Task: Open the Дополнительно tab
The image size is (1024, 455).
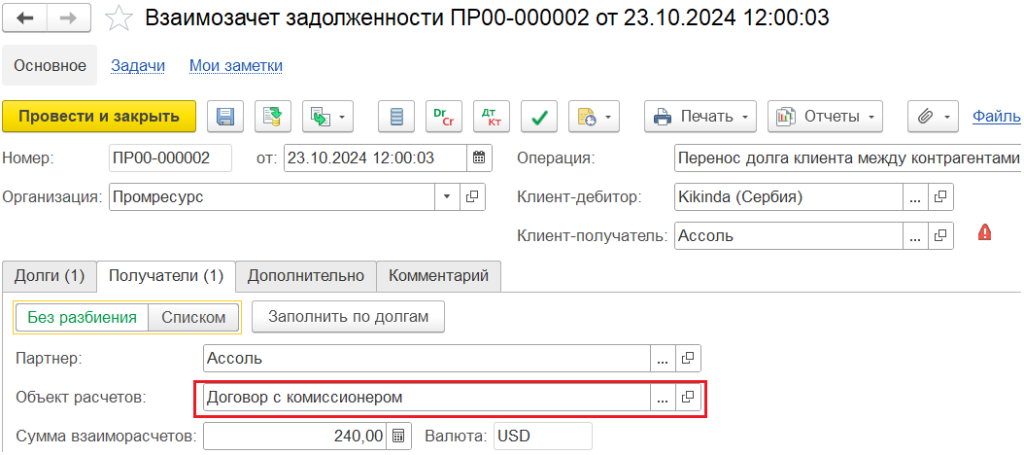Action: coord(306,275)
